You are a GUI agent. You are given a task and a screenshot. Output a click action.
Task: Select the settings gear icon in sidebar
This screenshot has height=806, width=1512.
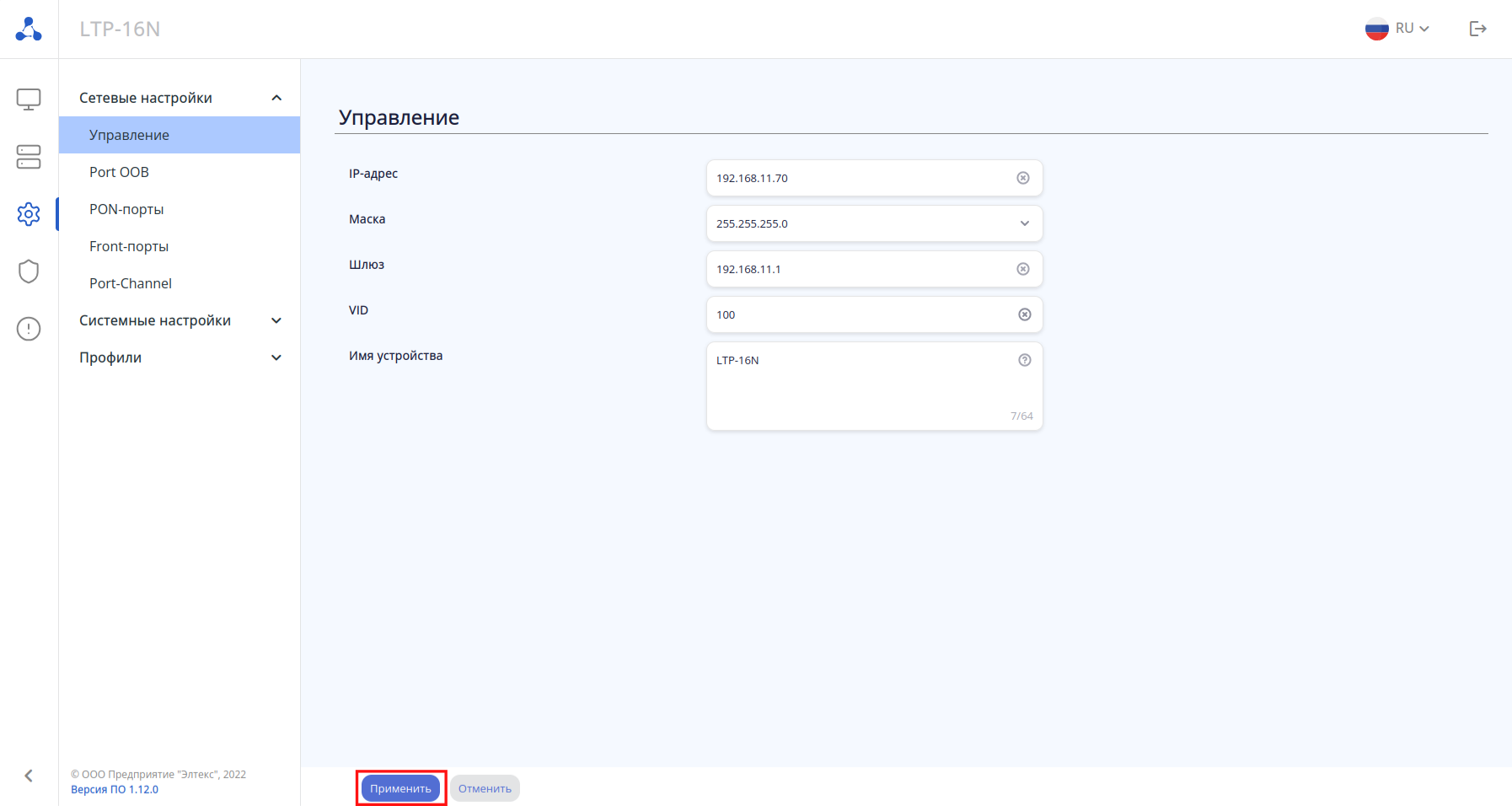coord(29,214)
